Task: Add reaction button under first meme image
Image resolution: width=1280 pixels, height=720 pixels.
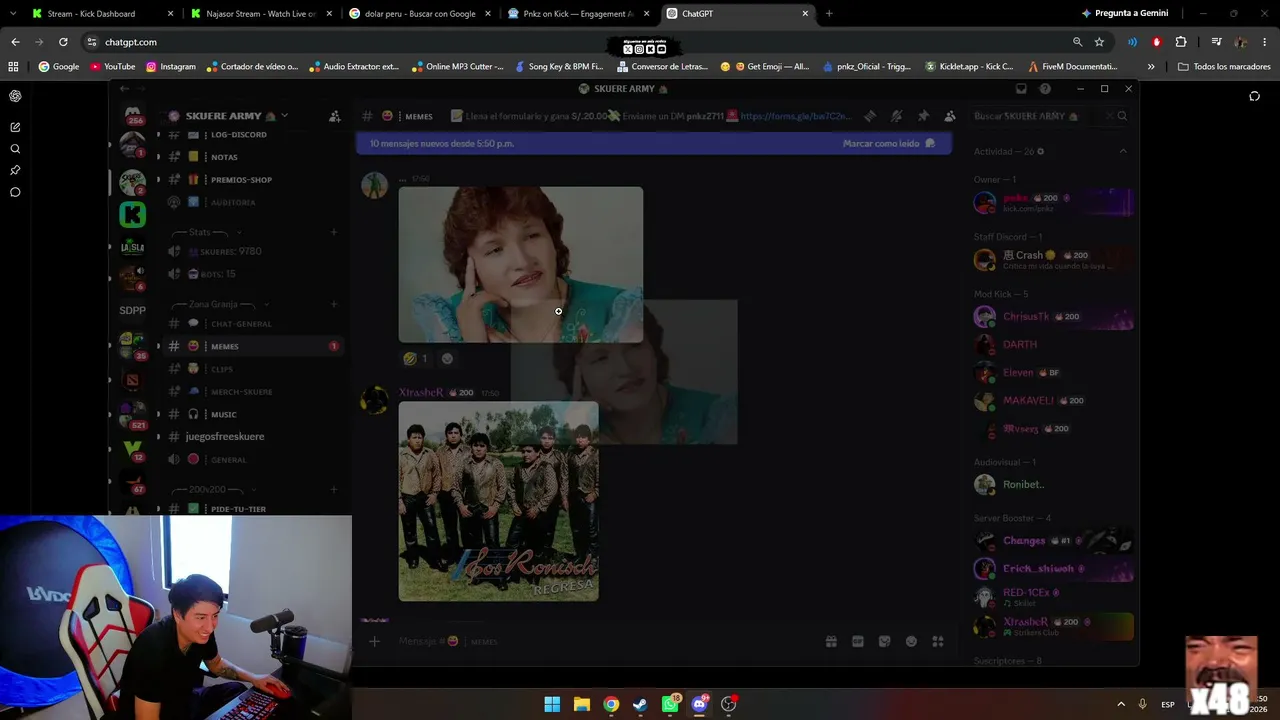Action: point(447,358)
